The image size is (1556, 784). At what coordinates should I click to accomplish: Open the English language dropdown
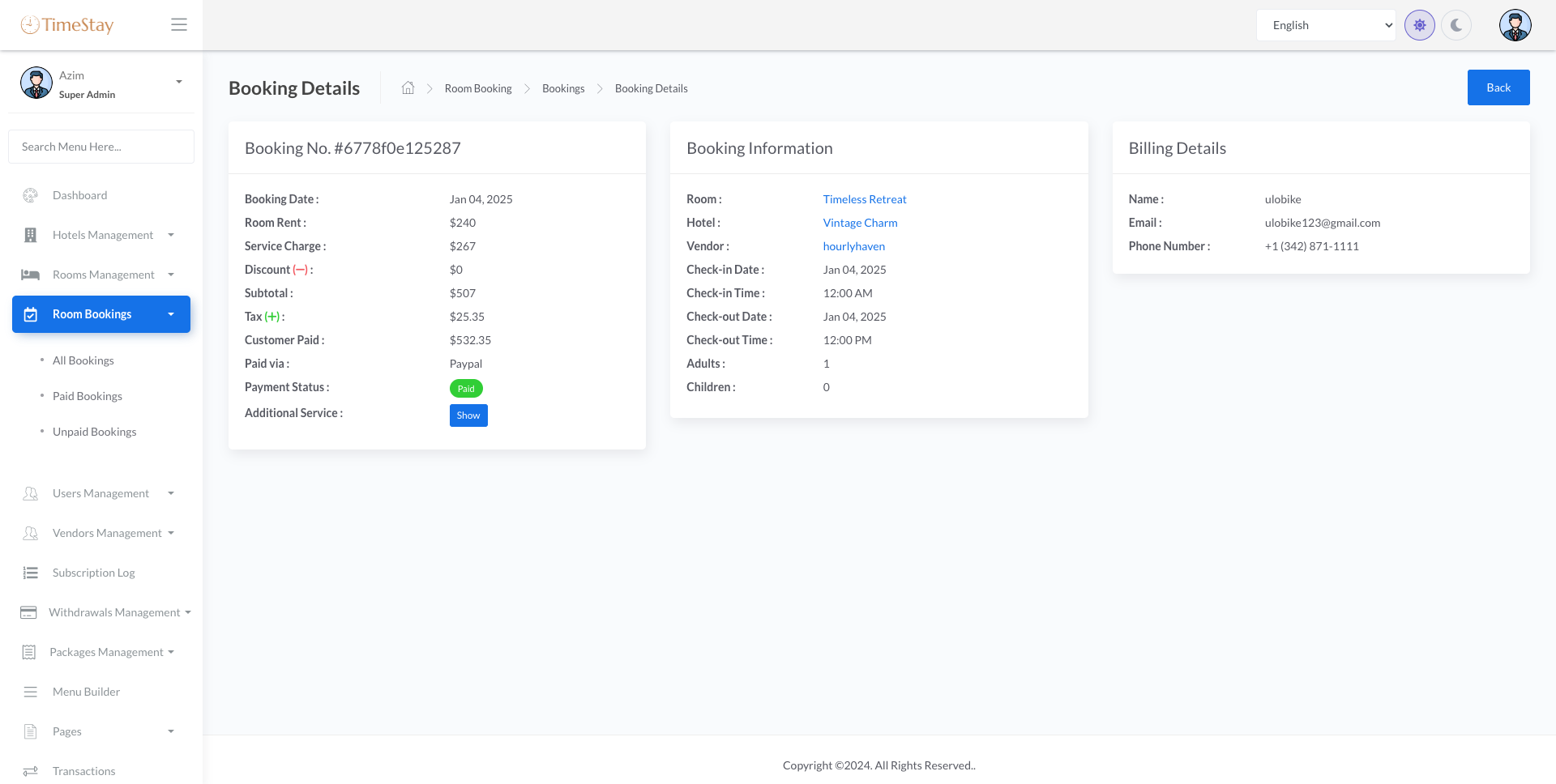(x=1326, y=25)
